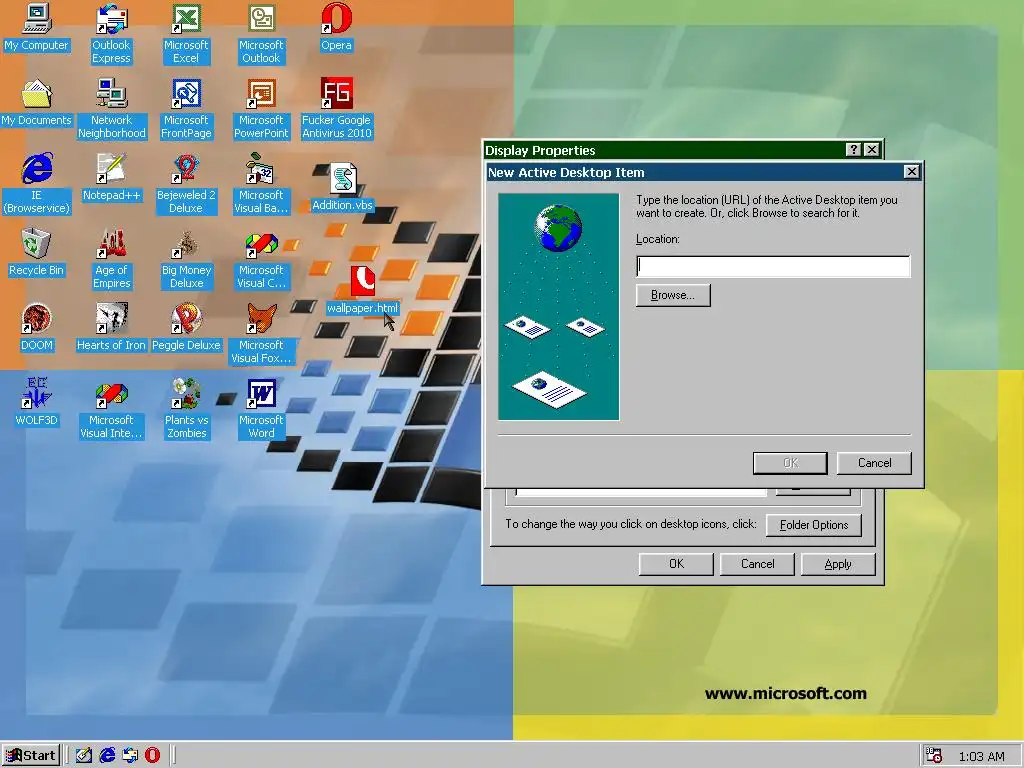This screenshot has width=1024, height=768.
Task: Click Outlook Express quick launch icon
Action: click(x=129, y=756)
